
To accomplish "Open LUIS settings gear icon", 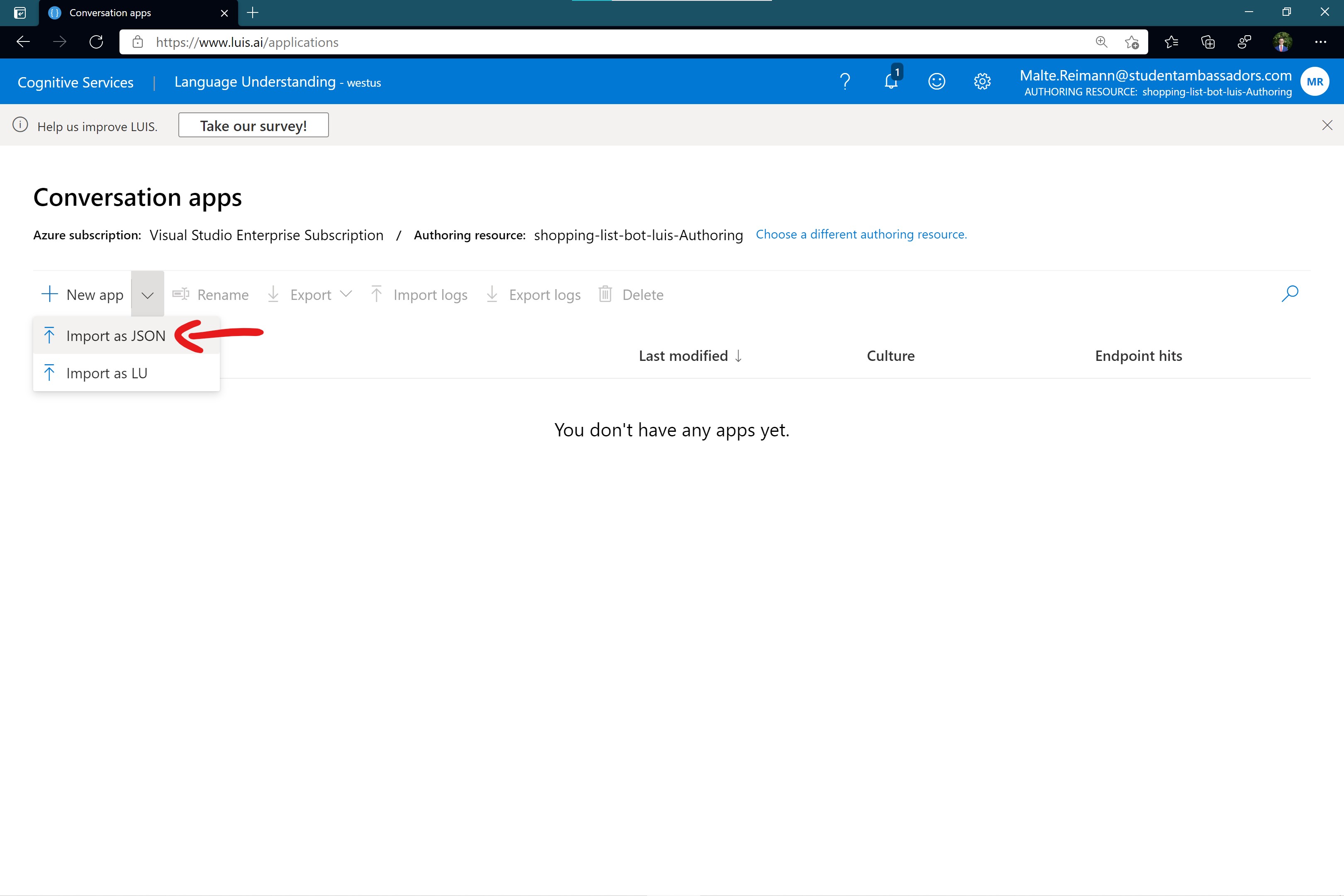I will point(982,82).
